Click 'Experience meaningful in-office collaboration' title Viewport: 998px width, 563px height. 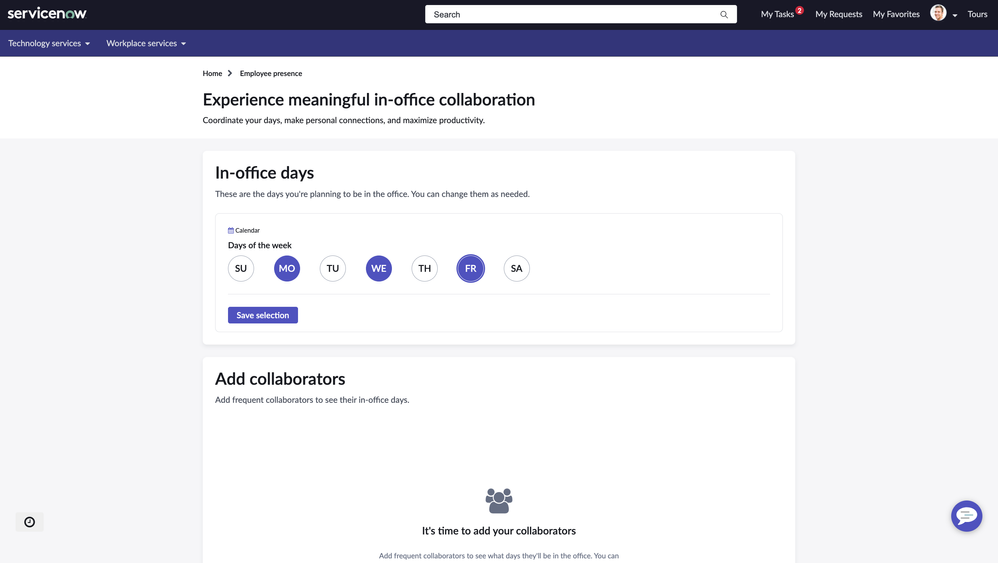369,100
